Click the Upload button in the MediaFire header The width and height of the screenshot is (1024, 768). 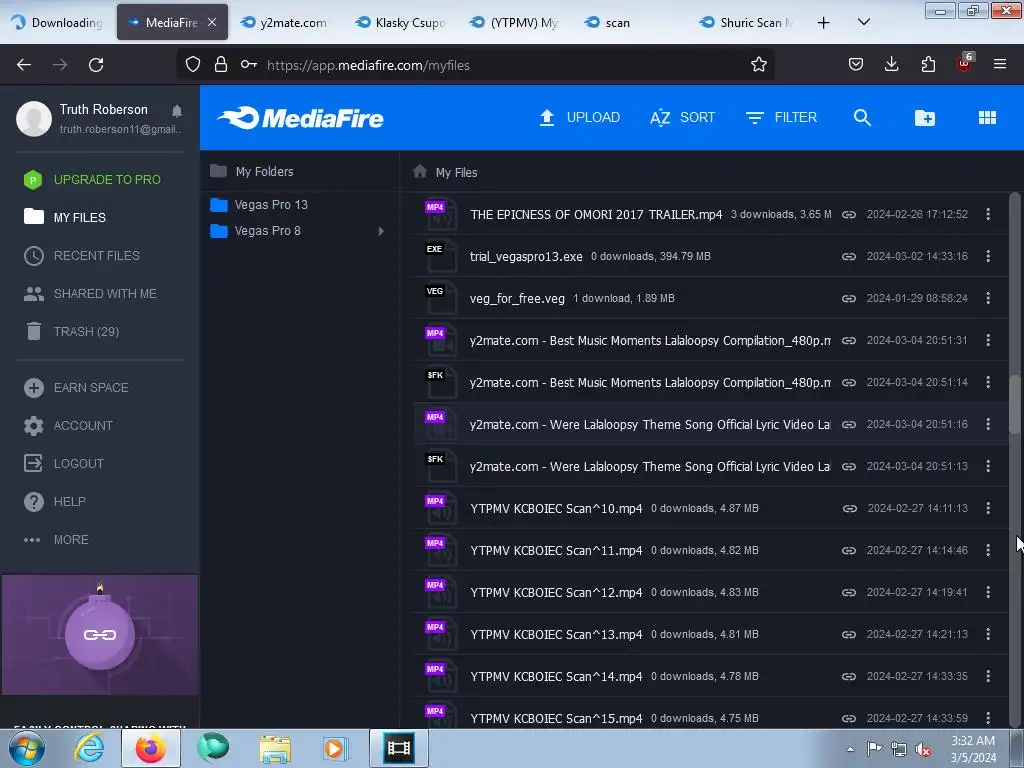click(579, 118)
